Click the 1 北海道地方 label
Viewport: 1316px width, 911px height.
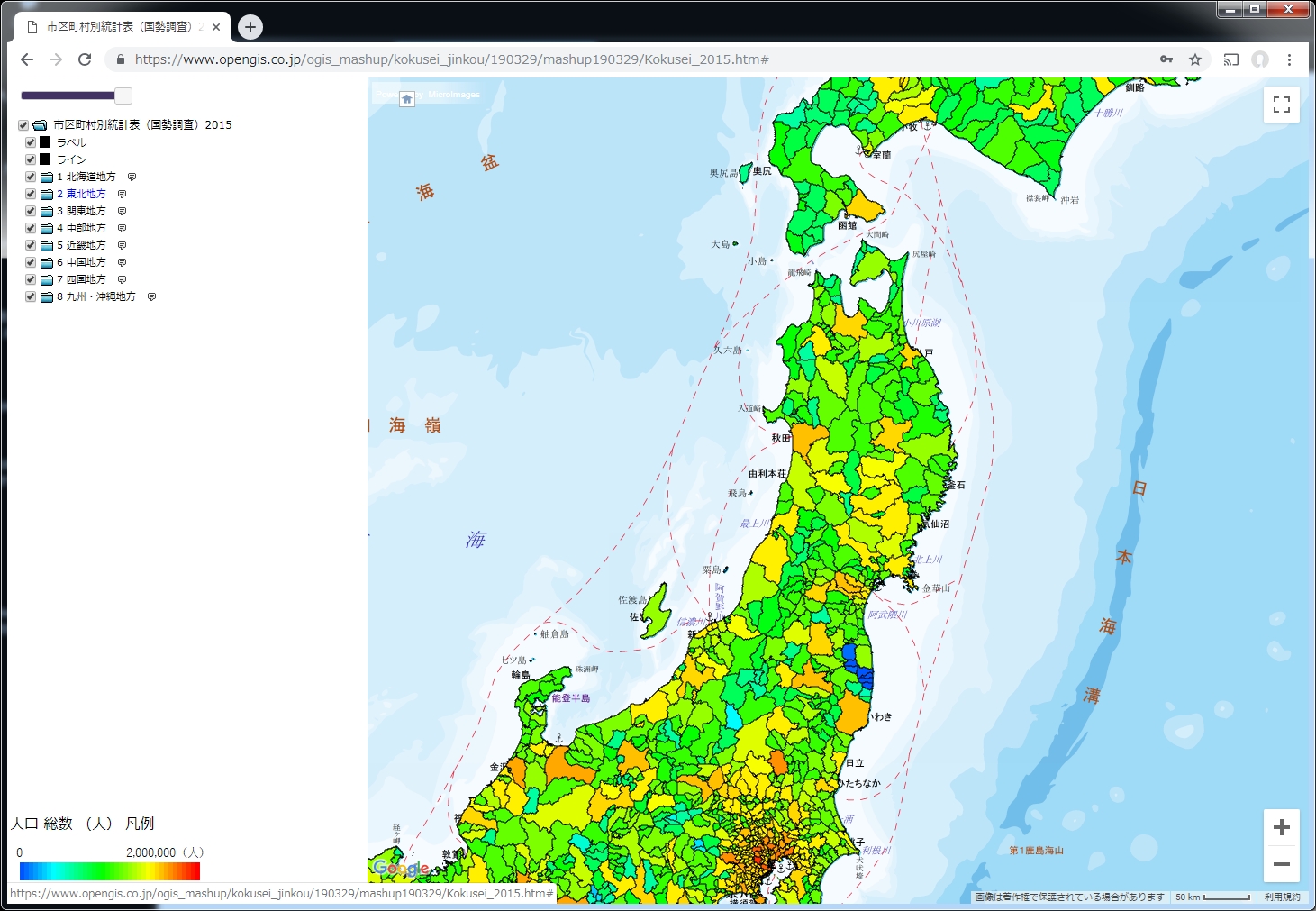[x=86, y=177]
